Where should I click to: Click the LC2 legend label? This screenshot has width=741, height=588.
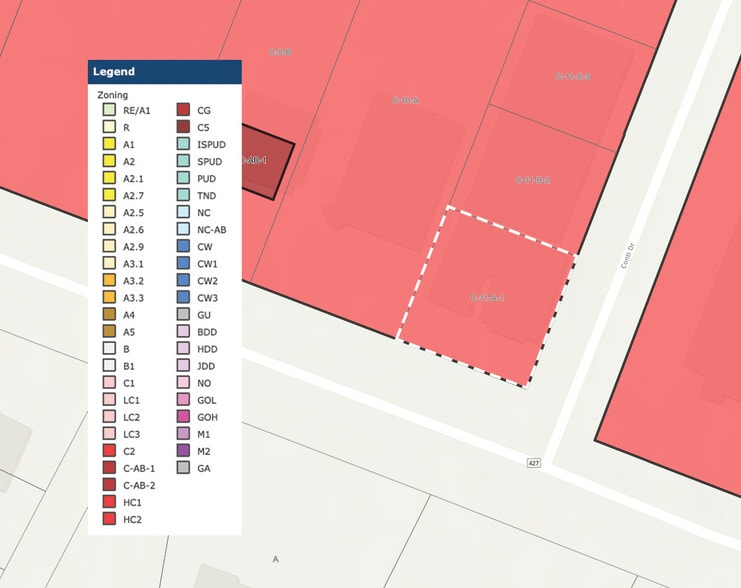point(131,417)
